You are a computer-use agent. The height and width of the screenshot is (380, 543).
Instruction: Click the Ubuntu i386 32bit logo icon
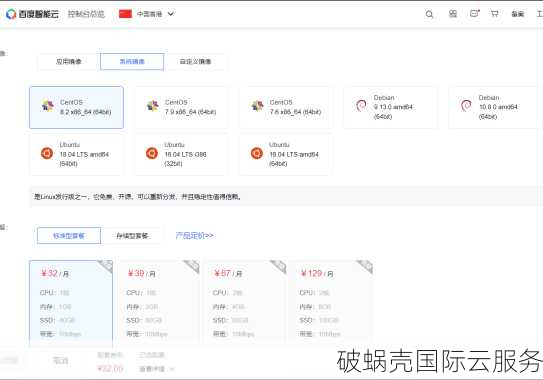click(x=152, y=153)
